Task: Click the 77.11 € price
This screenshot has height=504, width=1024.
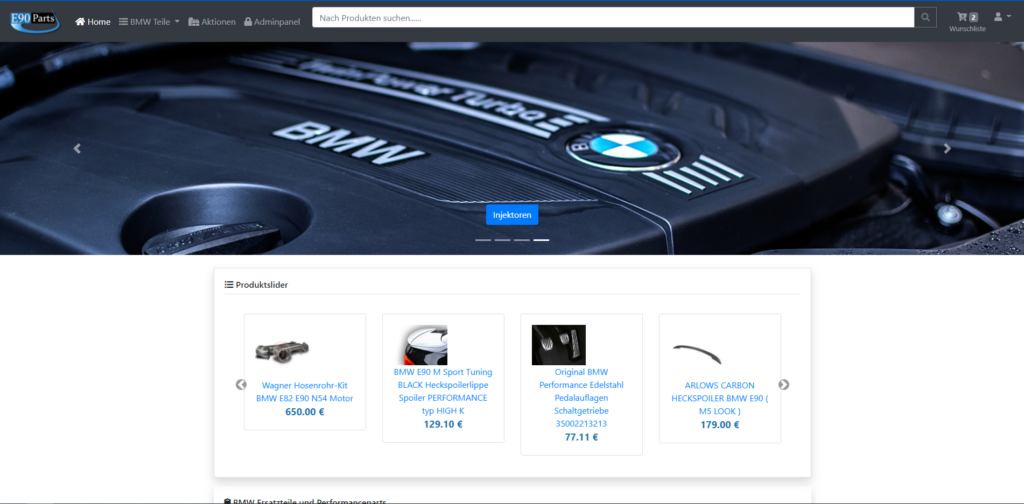Action: point(581,437)
